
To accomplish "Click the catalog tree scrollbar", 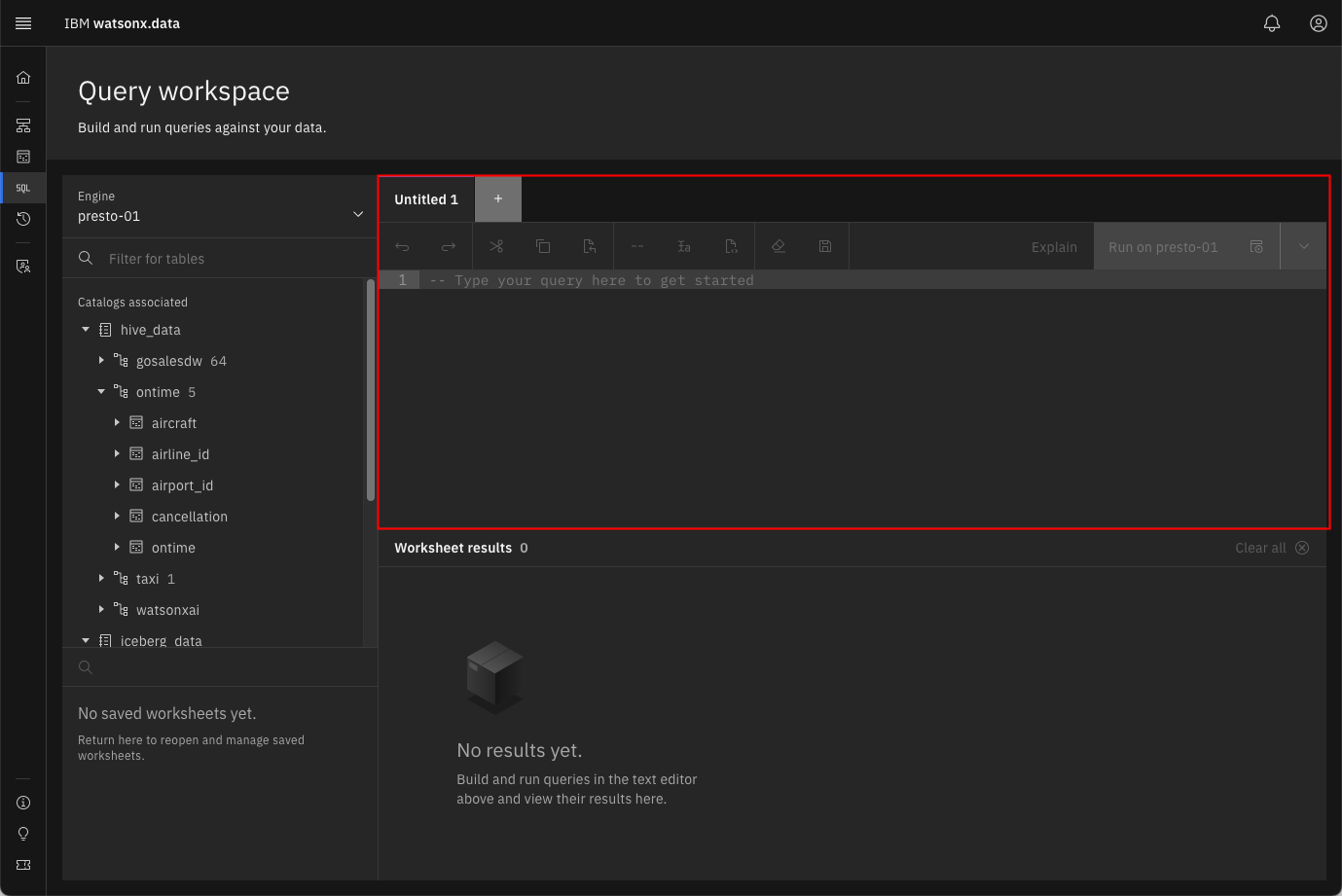I will 370,390.
